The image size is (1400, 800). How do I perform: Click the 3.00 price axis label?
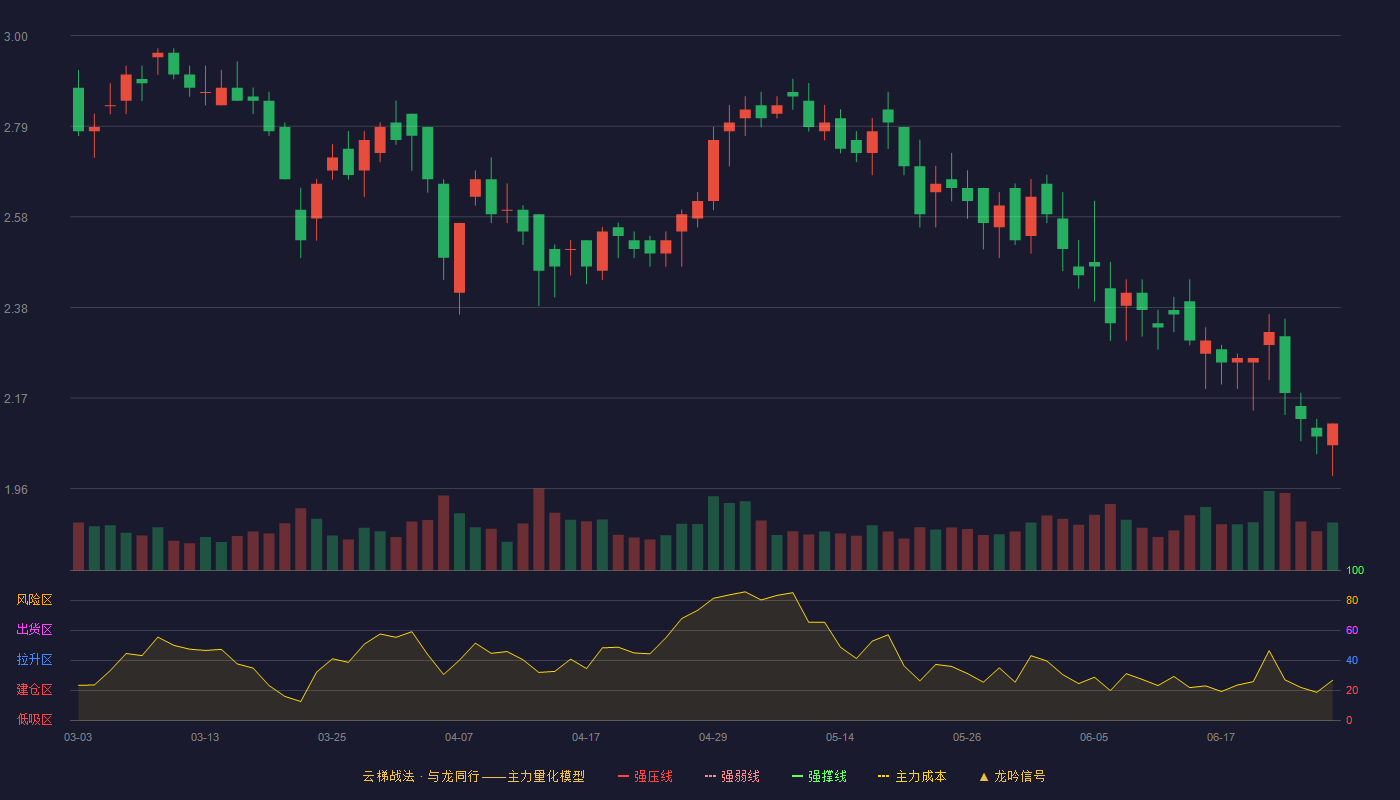pos(16,37)
